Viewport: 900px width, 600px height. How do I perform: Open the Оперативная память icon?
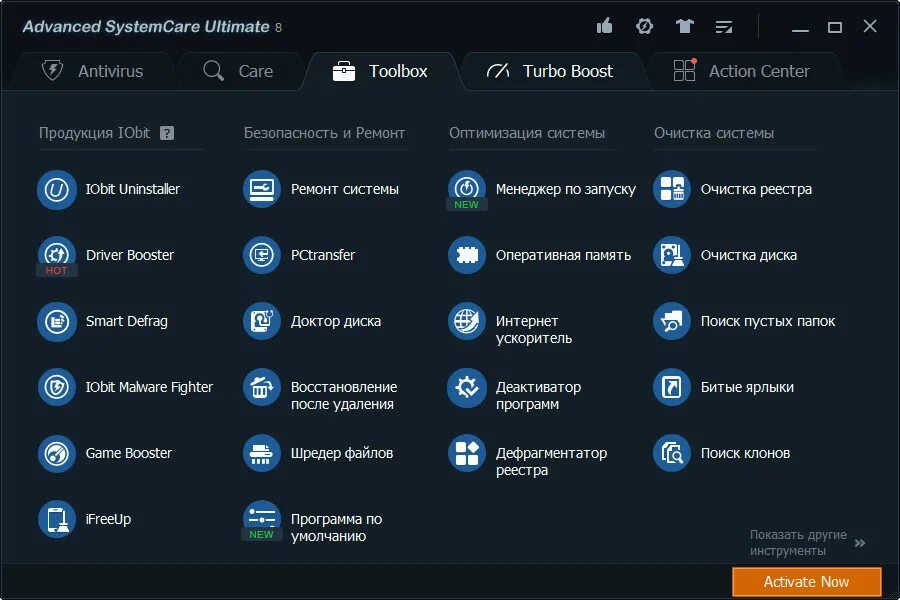467,256
